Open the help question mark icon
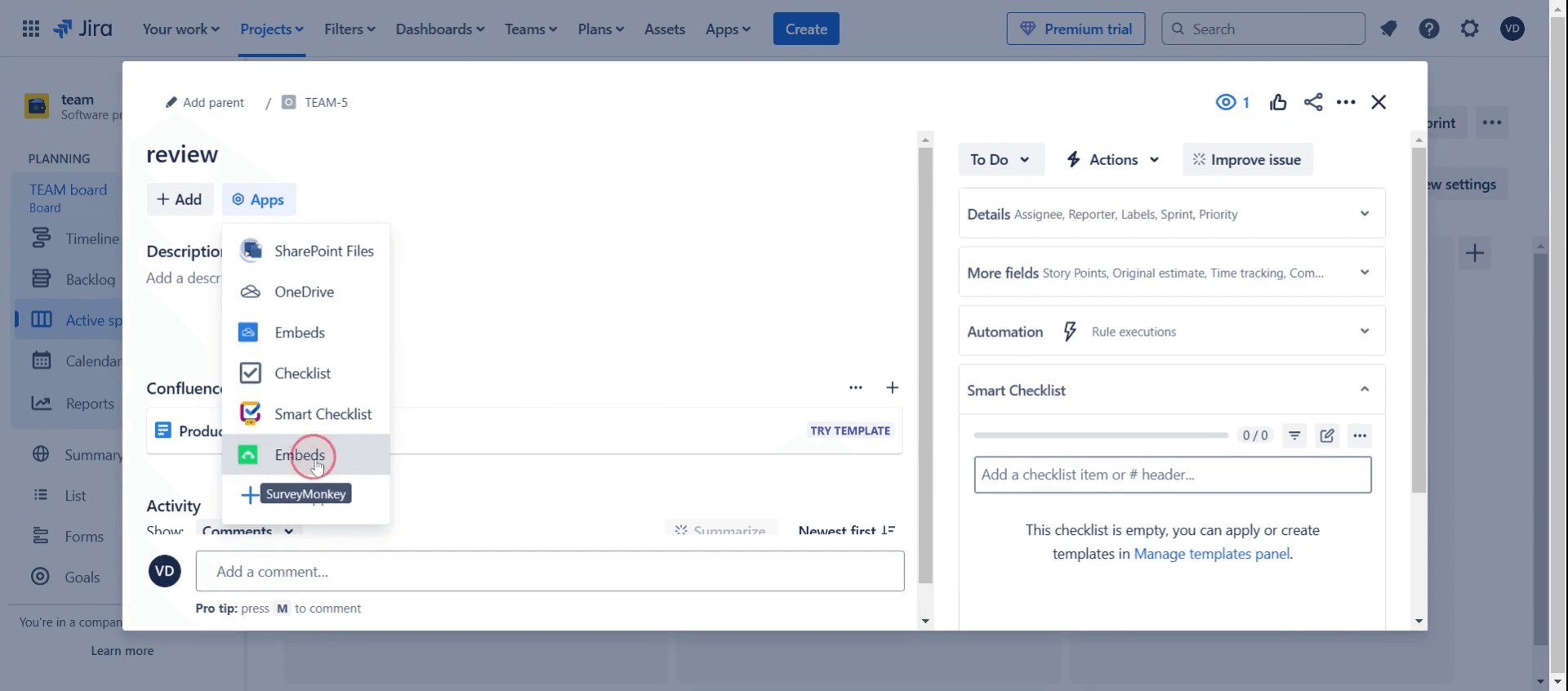 (1429, 29)
